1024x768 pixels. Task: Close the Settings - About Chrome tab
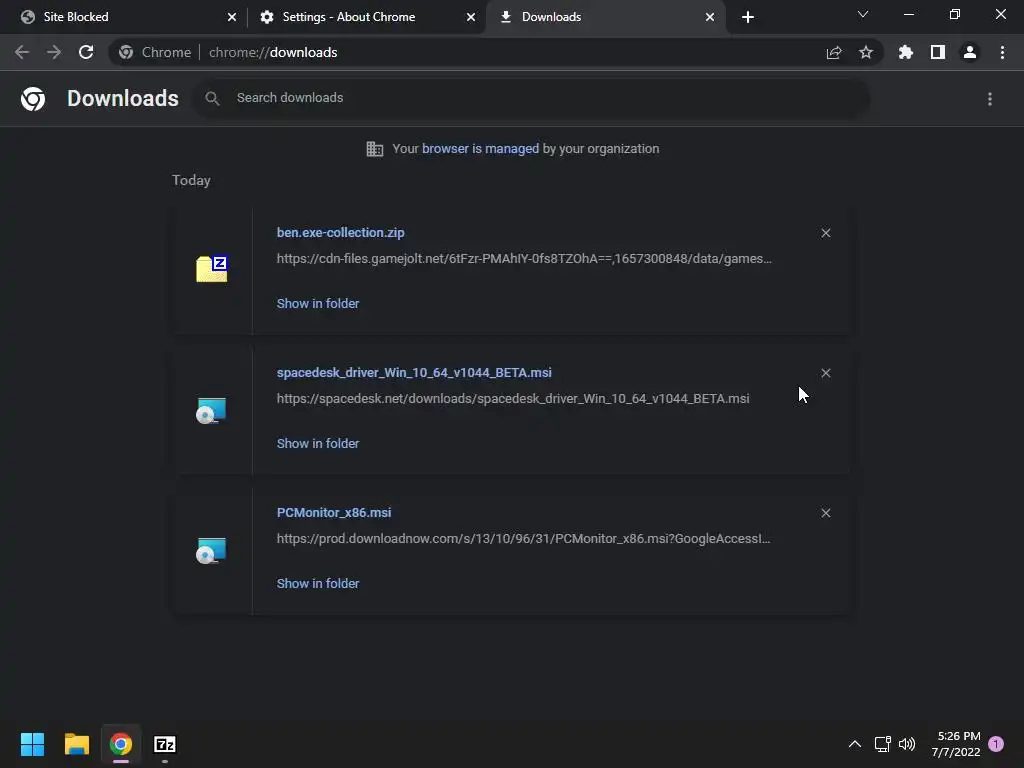[x=471, y=17]
